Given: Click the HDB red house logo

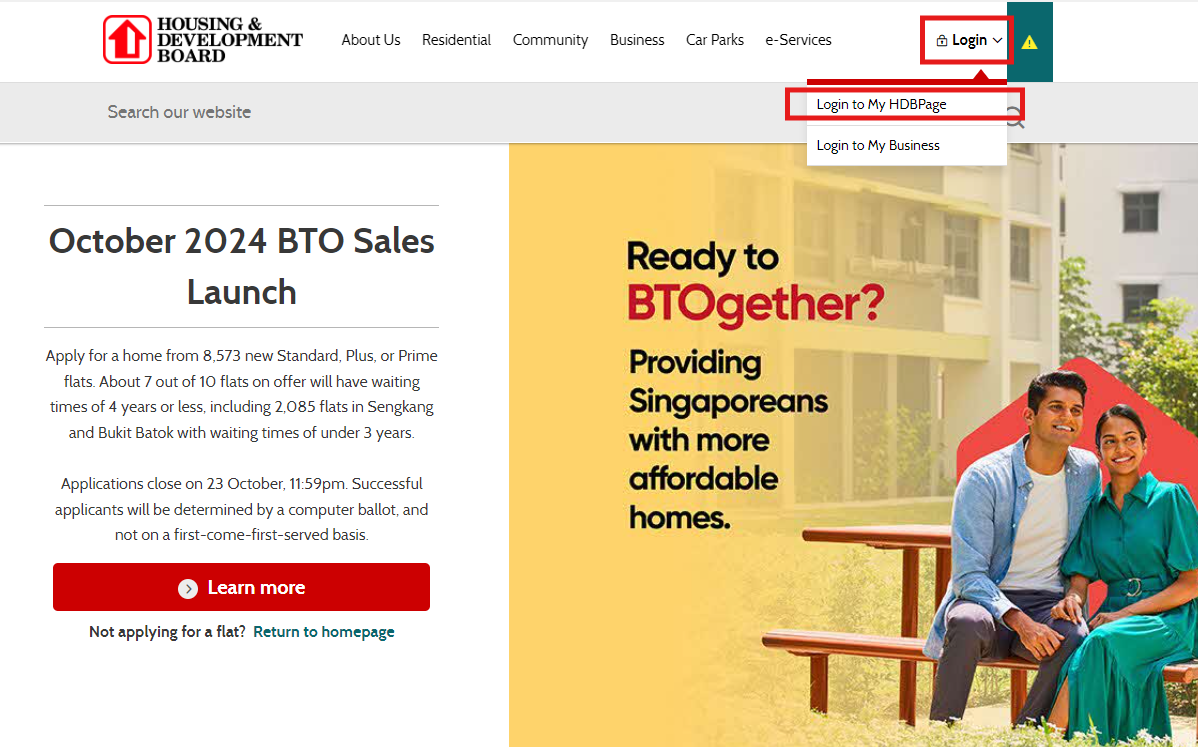Looking at the screenshot, I should [x=128, y=40].
